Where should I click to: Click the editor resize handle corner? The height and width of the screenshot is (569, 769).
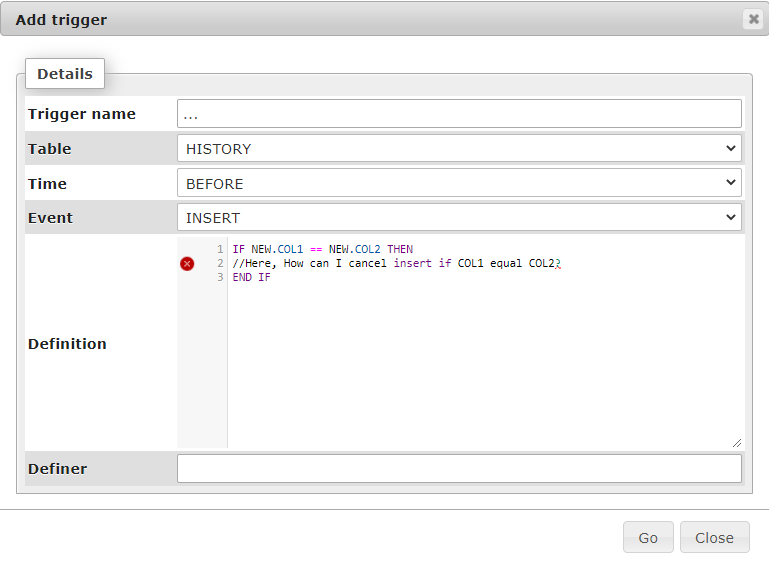point(737,443)
